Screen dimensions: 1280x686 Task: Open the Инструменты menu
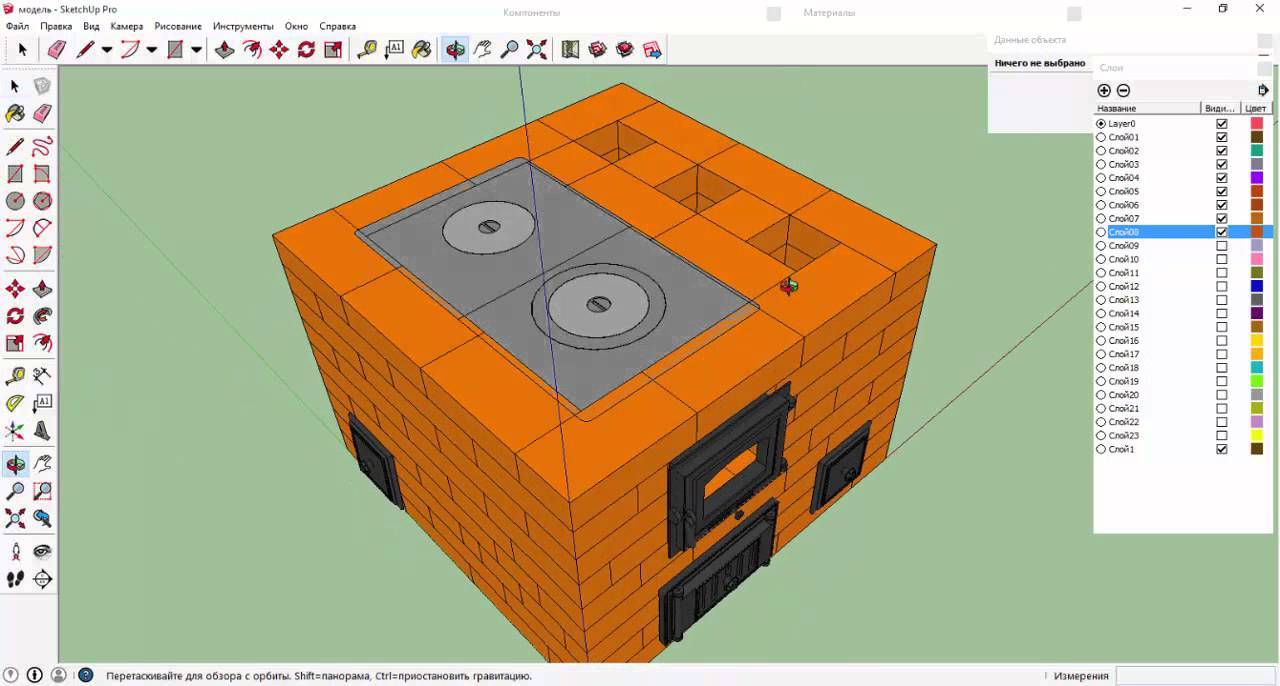click(243, 26)
